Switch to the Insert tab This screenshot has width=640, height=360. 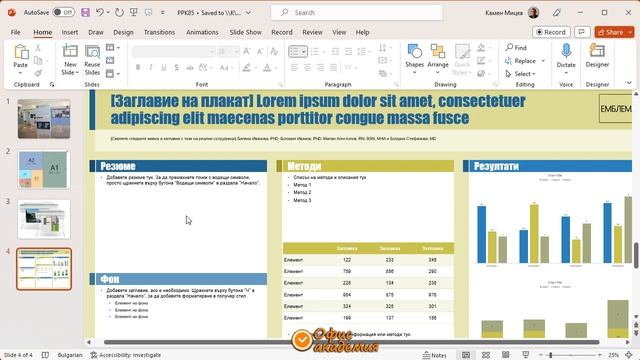click(70, 32)
